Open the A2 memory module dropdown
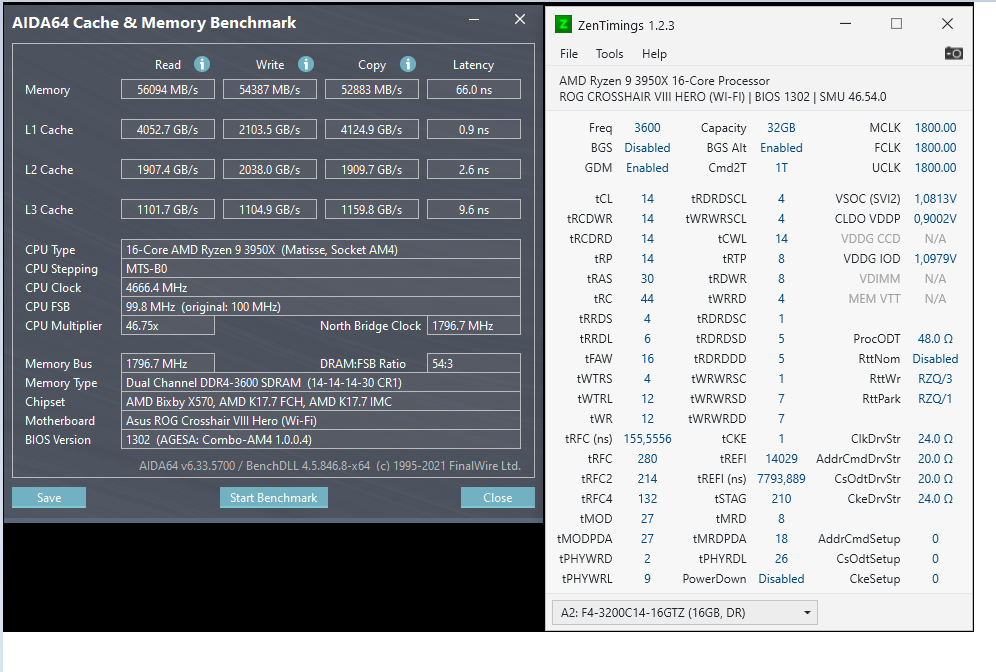996x672 pixels. tap(685, 612)
